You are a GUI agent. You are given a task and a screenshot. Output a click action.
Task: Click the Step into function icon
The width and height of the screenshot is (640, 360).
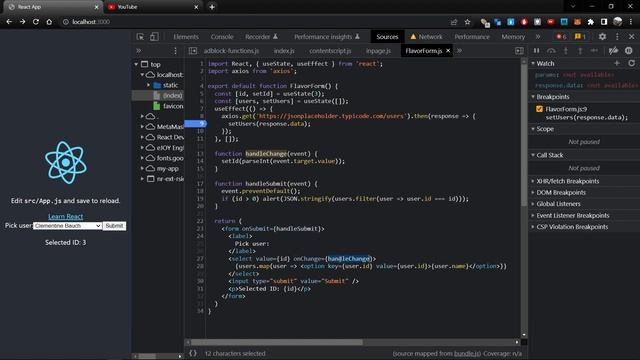[566, 51]
